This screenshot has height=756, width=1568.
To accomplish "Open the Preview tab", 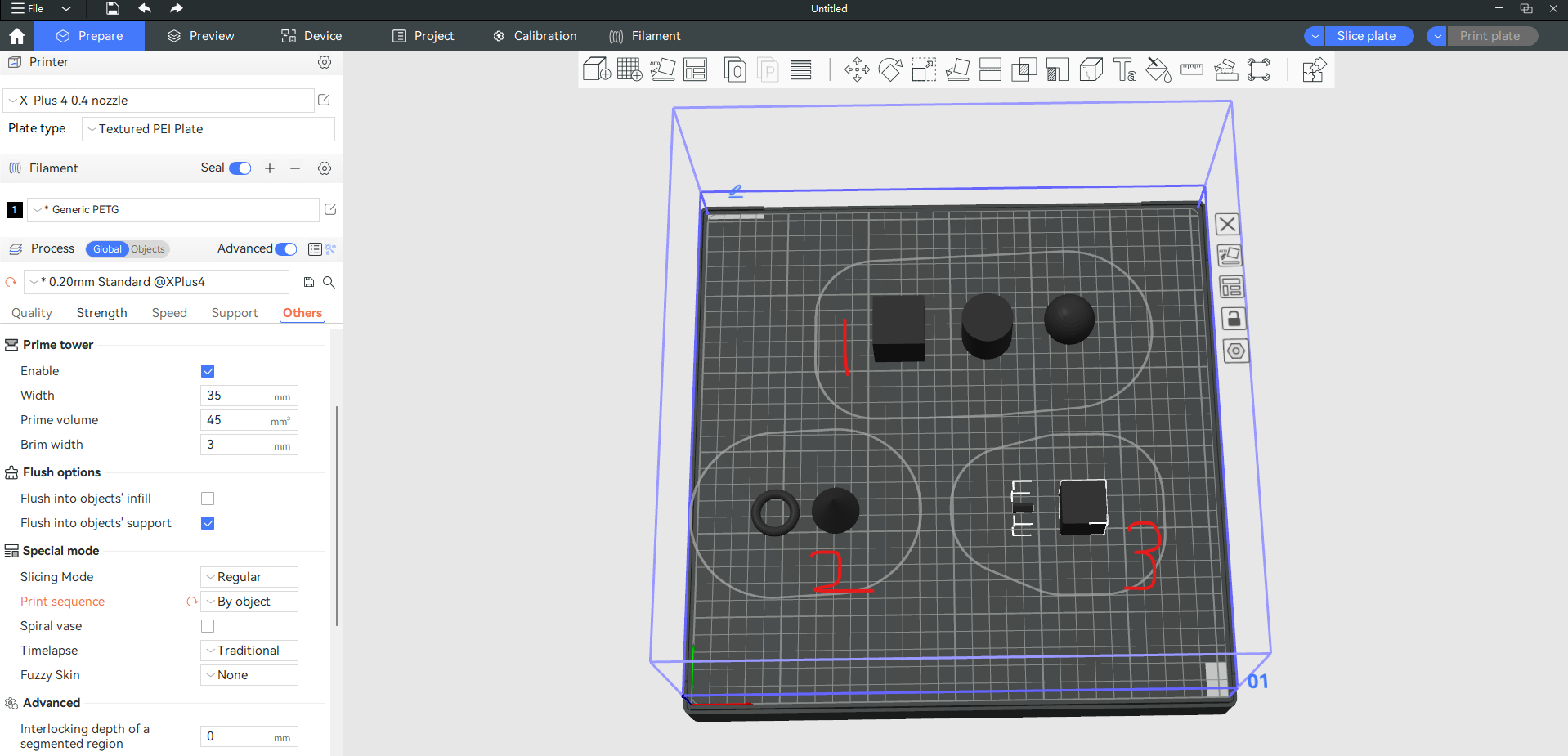I will (201, 36).
